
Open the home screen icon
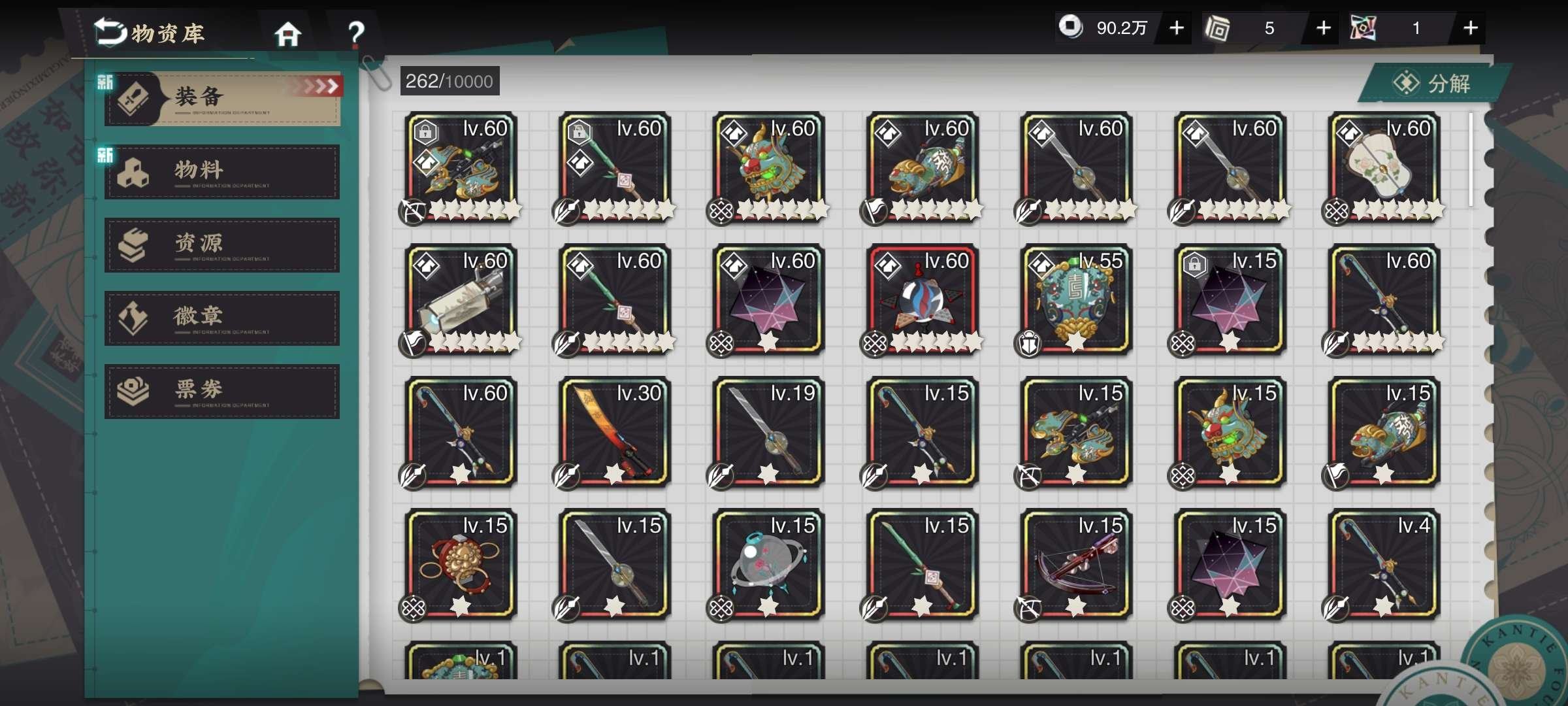coord(287,33)
